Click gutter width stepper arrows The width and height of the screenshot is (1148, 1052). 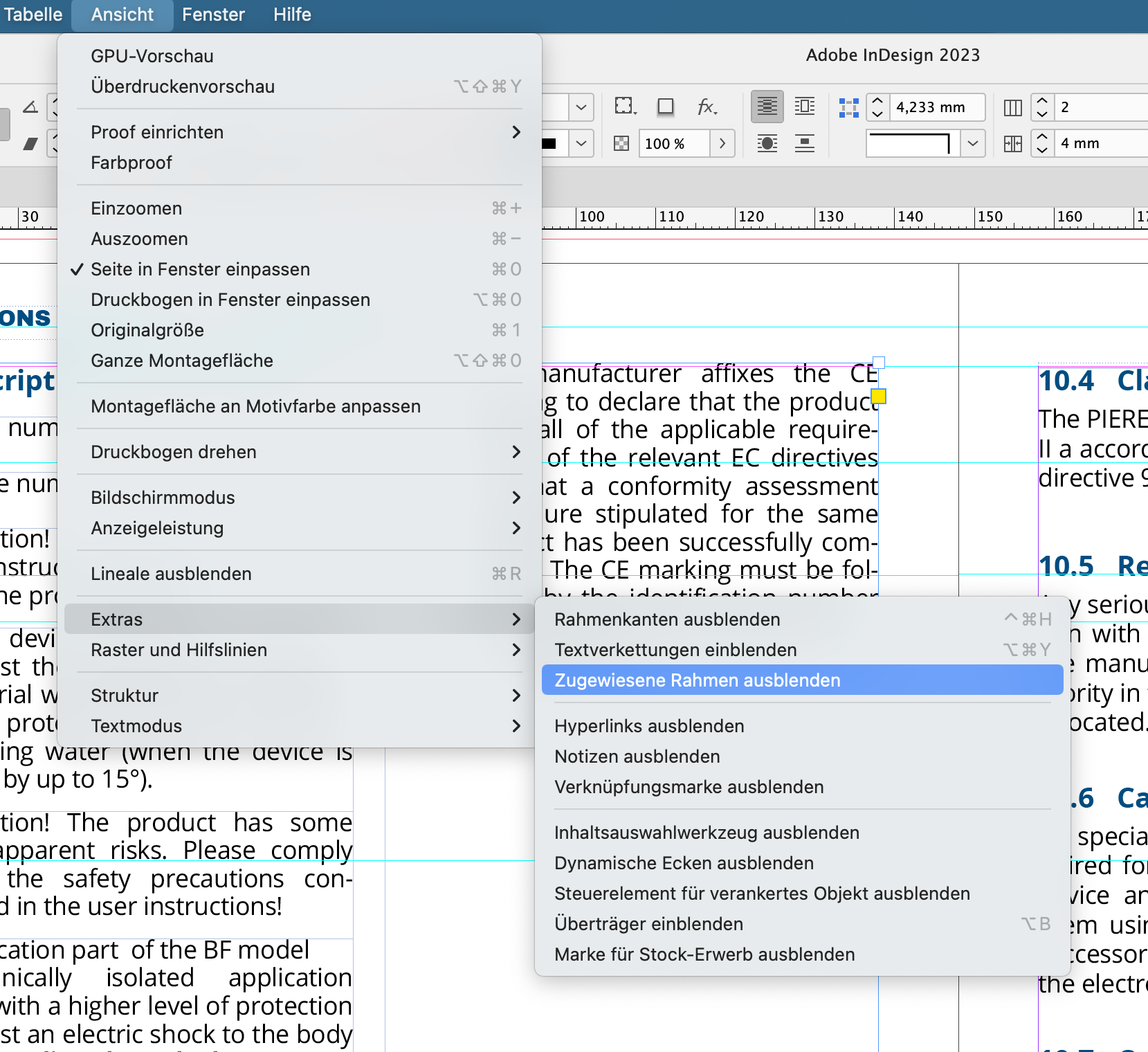(1042, 143)
